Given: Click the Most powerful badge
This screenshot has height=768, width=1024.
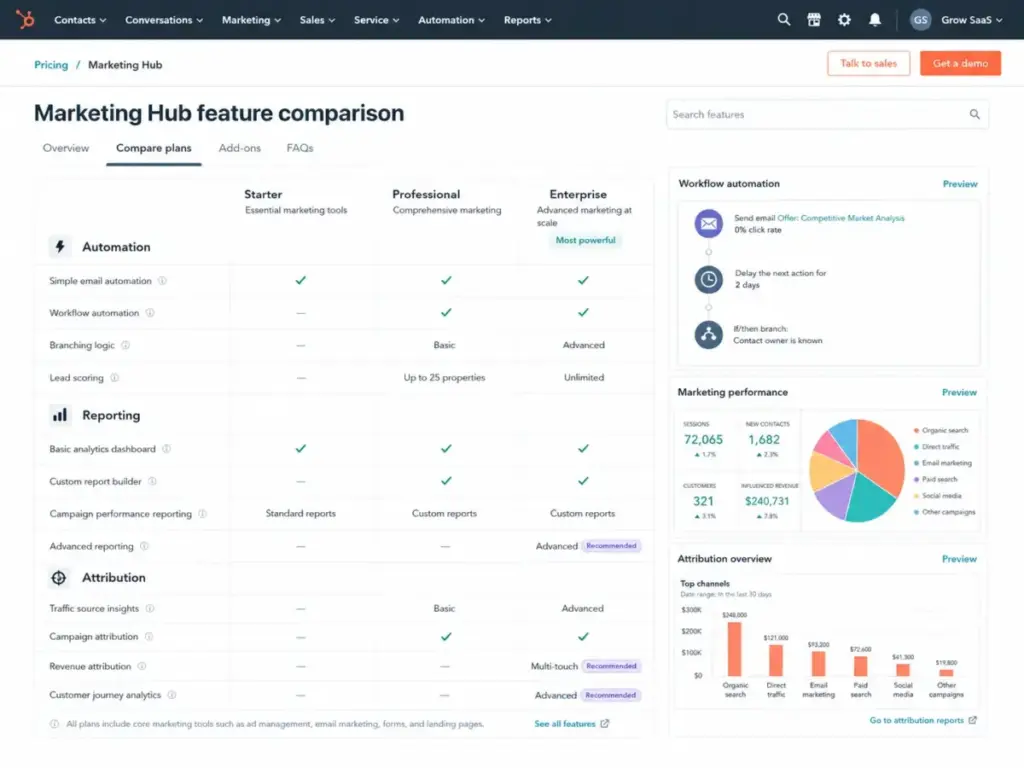Looking at the screenshot, I should point(585,240).
